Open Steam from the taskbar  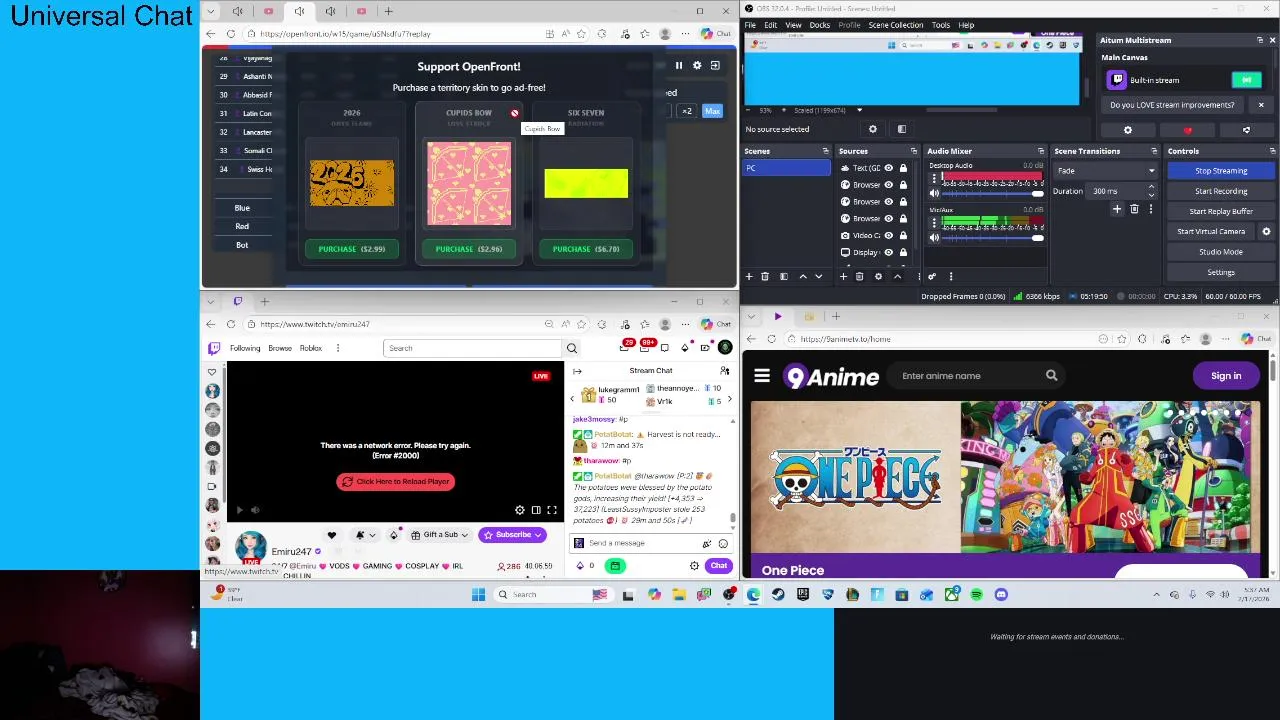778,595
